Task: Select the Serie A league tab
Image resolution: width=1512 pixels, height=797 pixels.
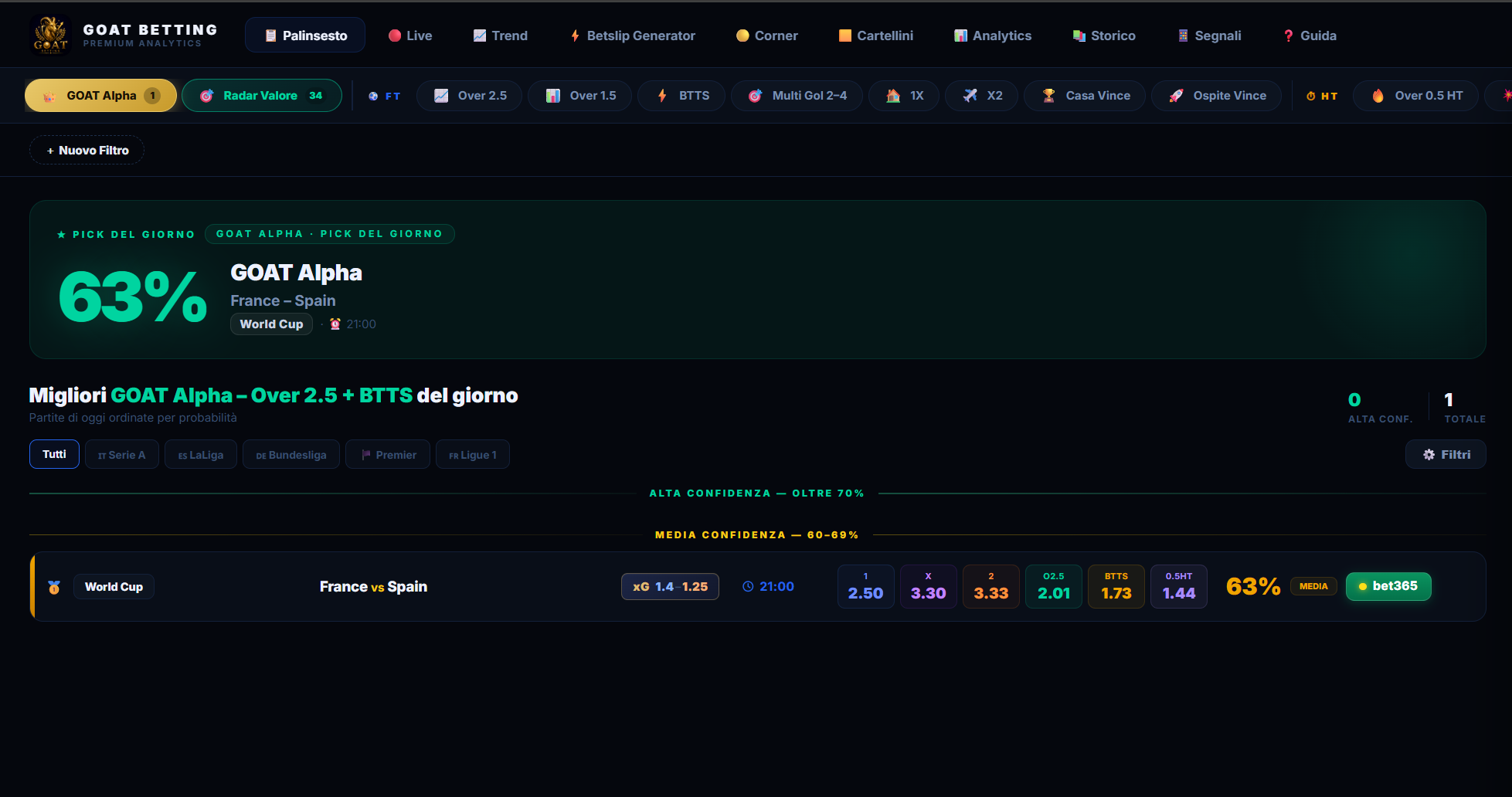Action: [122, 455]
